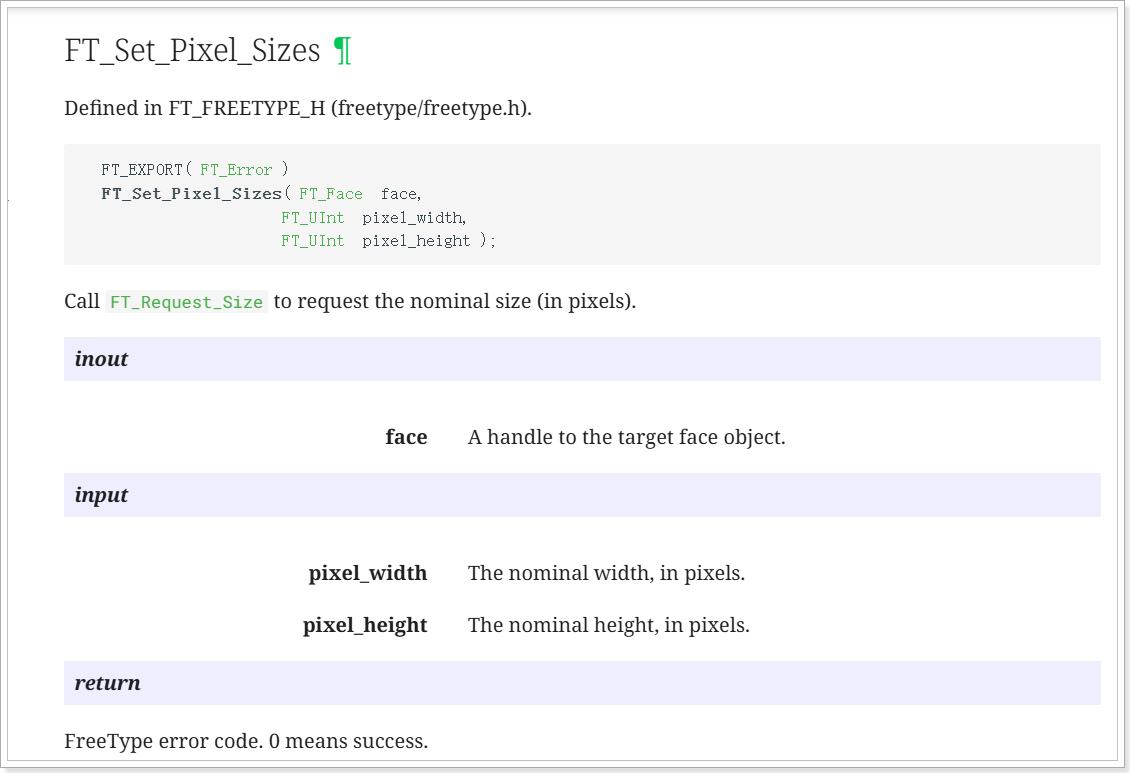Click bold FT_Set_Pixel_Sizes in the code block
The image size is (1130, 773).
(x=191, y=194)
